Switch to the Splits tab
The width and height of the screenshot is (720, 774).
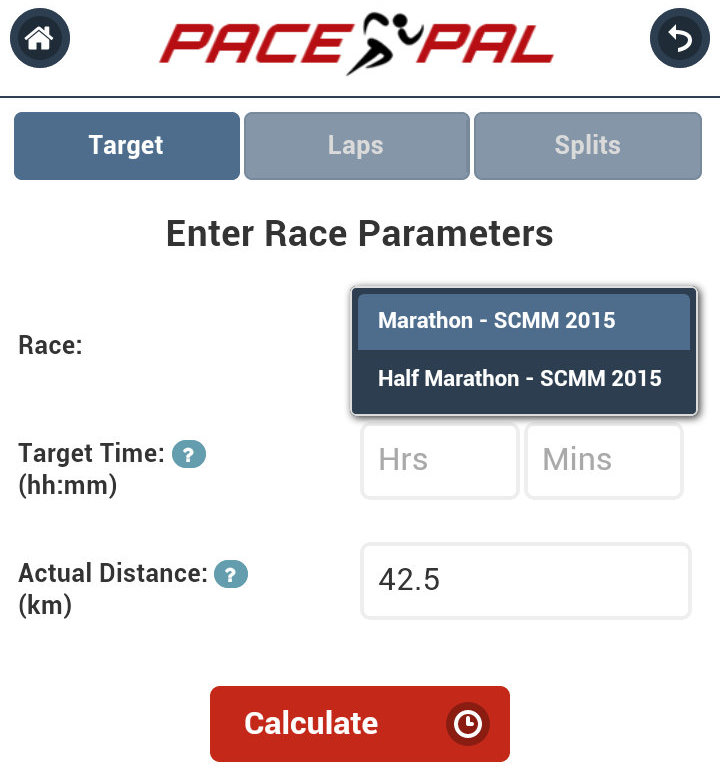[x=587, y=145]
